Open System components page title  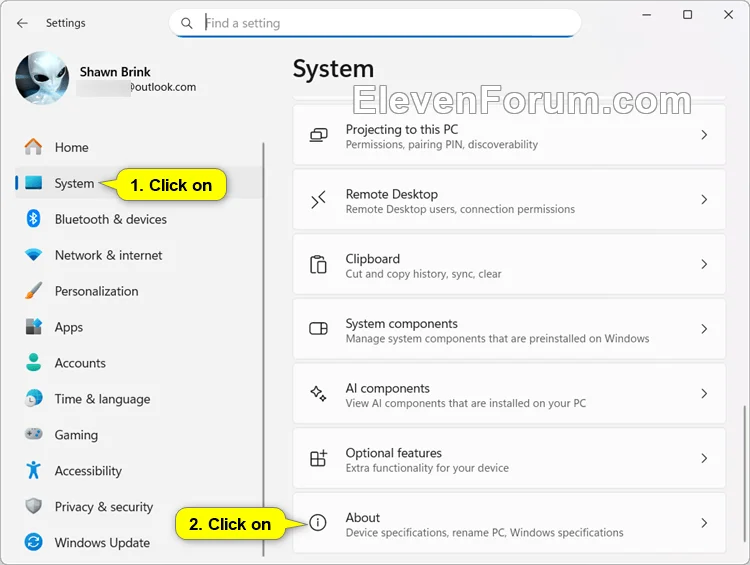[402, 324]
